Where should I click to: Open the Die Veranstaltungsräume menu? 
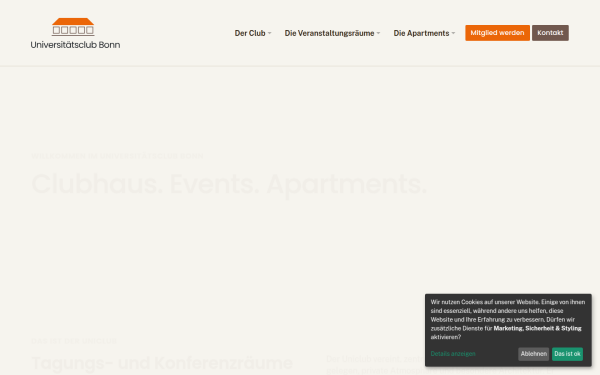point(329,33)
